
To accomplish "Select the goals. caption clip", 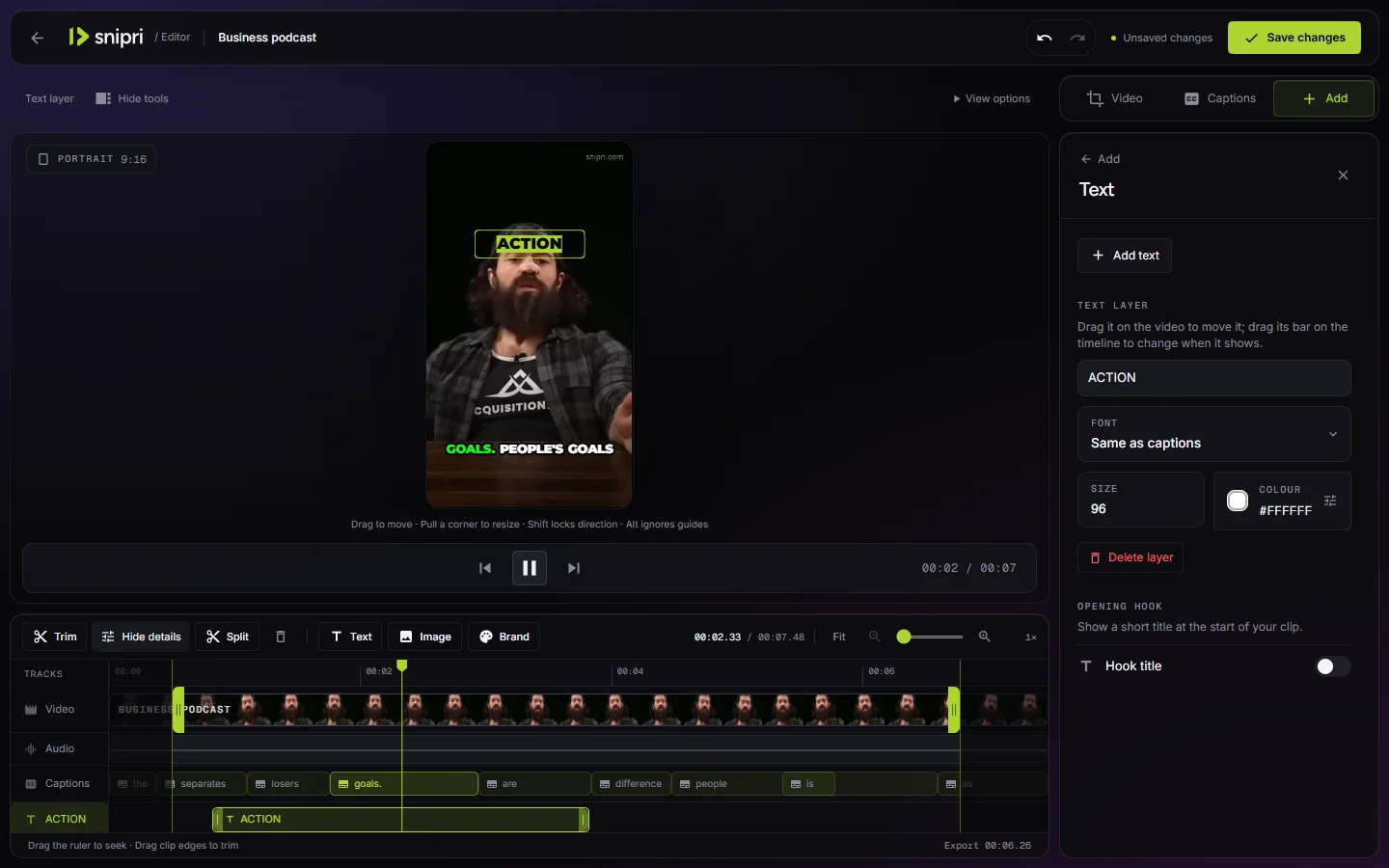I will pos(404,784).
